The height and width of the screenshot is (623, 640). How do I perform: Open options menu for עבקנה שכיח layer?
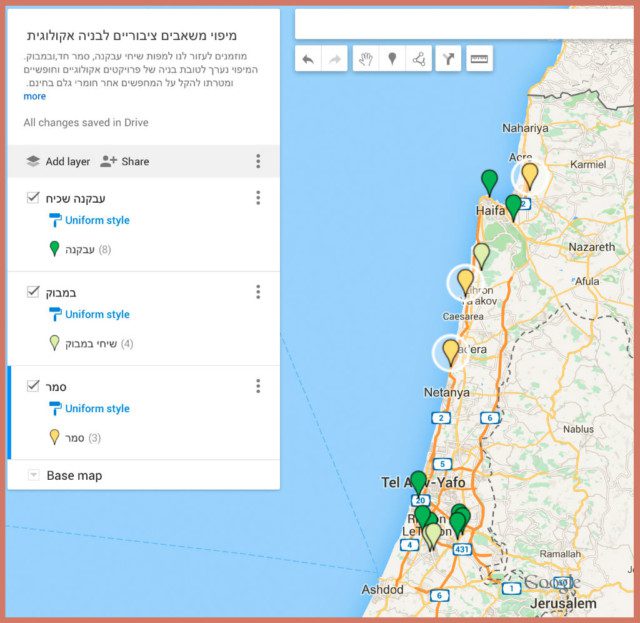point(258,198)
